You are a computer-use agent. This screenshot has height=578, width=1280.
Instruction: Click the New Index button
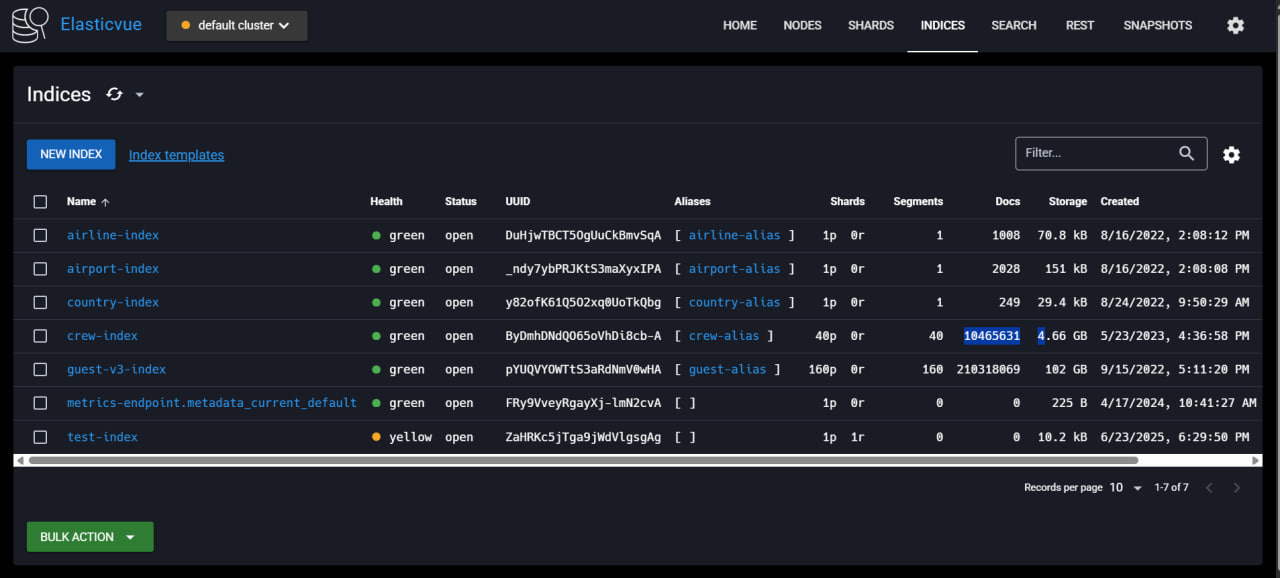click(71, 154)
